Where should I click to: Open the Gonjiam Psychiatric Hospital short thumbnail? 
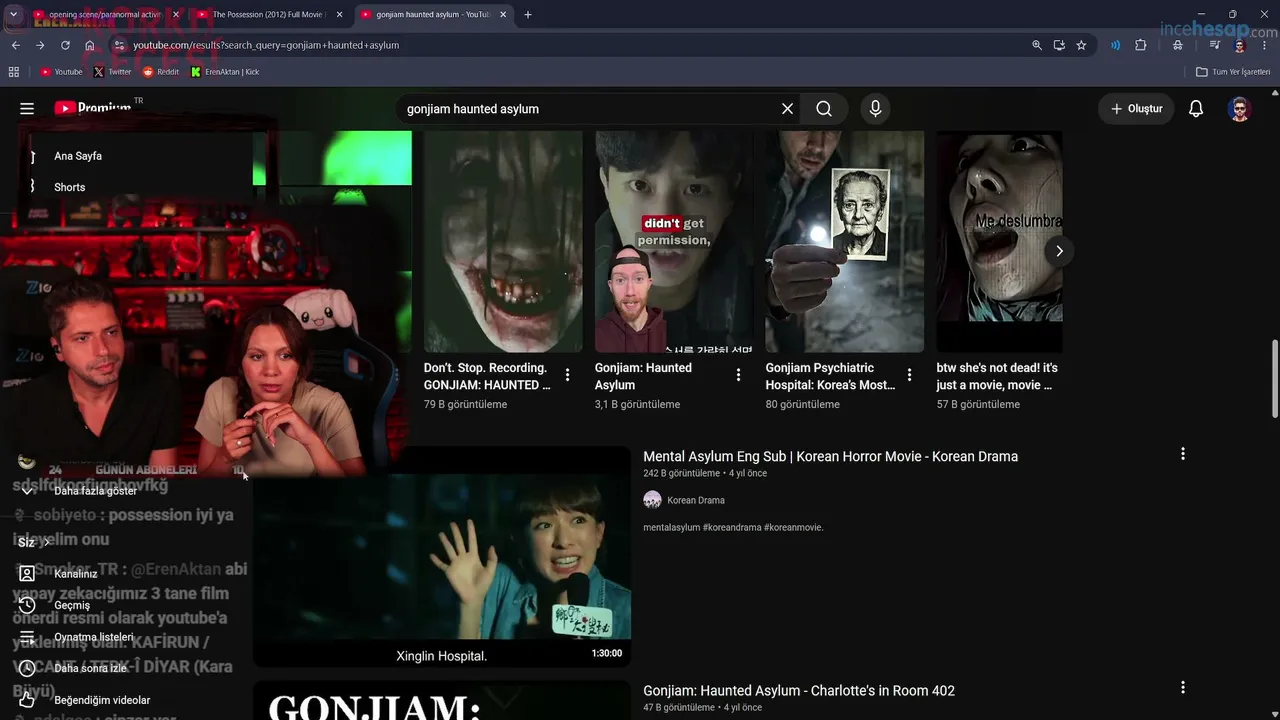tap(845, 242)
